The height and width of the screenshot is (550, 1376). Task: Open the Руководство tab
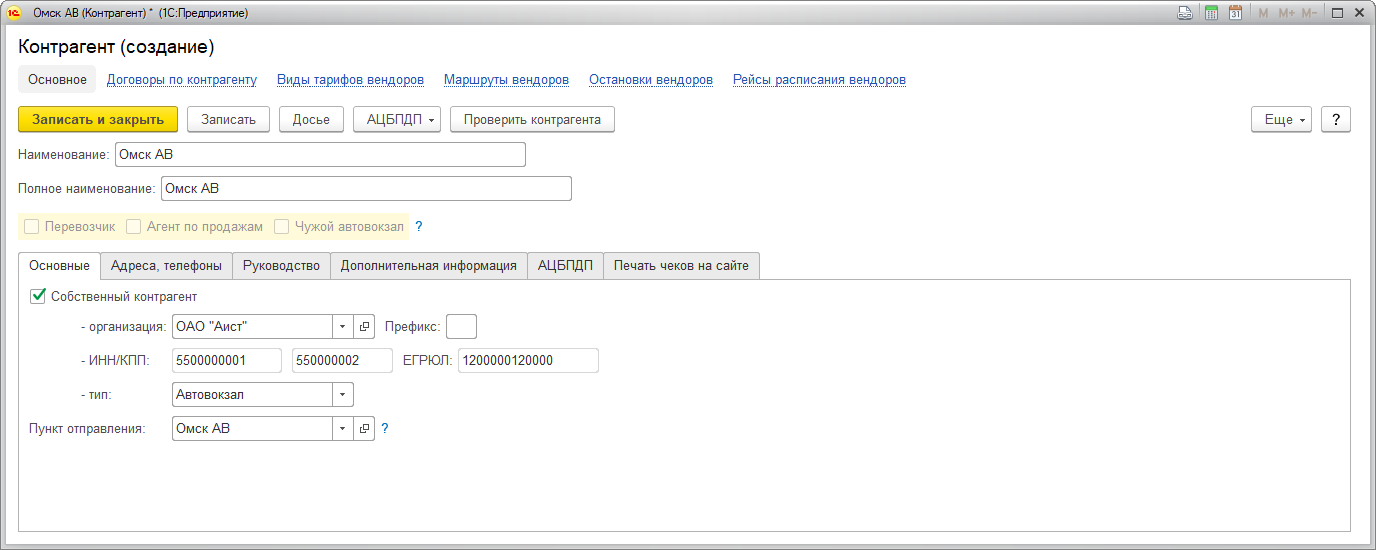point(281,265)
